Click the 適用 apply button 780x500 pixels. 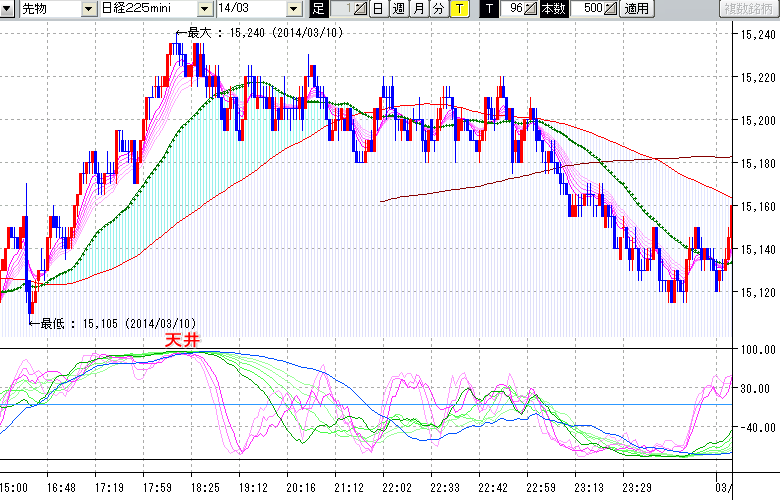tap(636, 9)
